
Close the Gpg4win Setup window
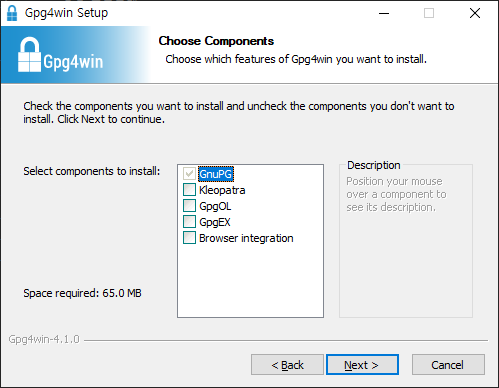click(475, 13)
